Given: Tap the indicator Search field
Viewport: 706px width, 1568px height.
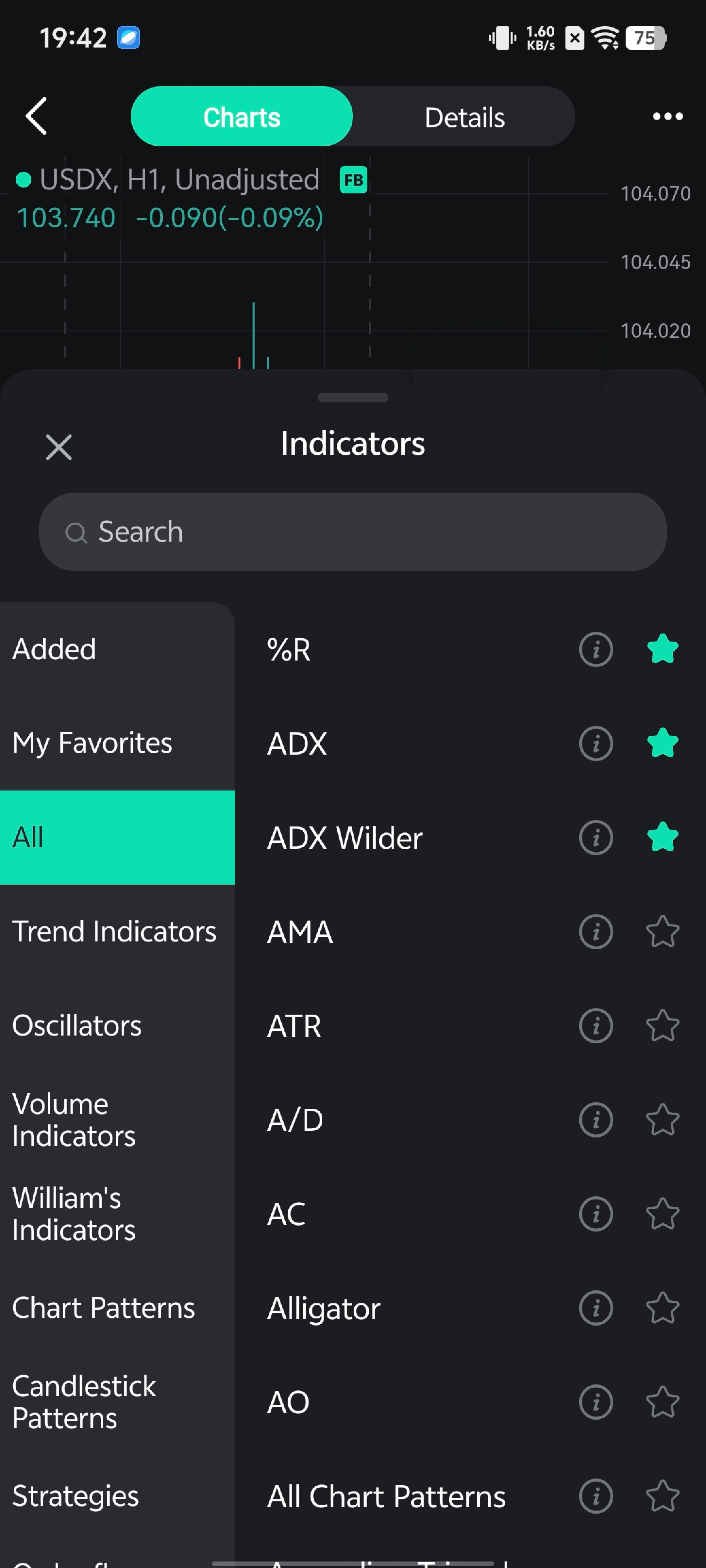Looking at the screenshot, I should [353, 532].
